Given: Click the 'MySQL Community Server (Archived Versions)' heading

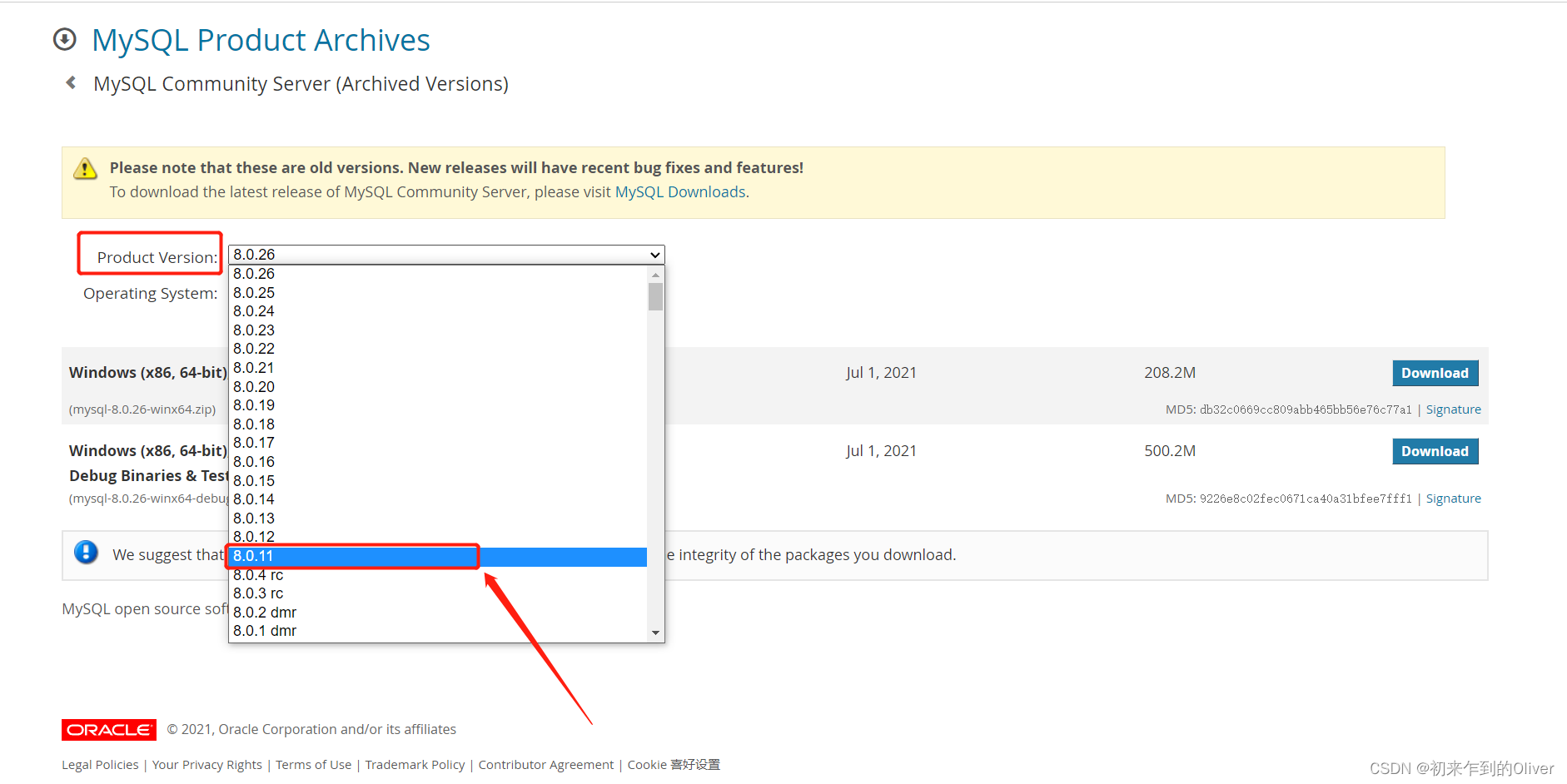Looking at the screenshot, I should [x=301, y=84].
